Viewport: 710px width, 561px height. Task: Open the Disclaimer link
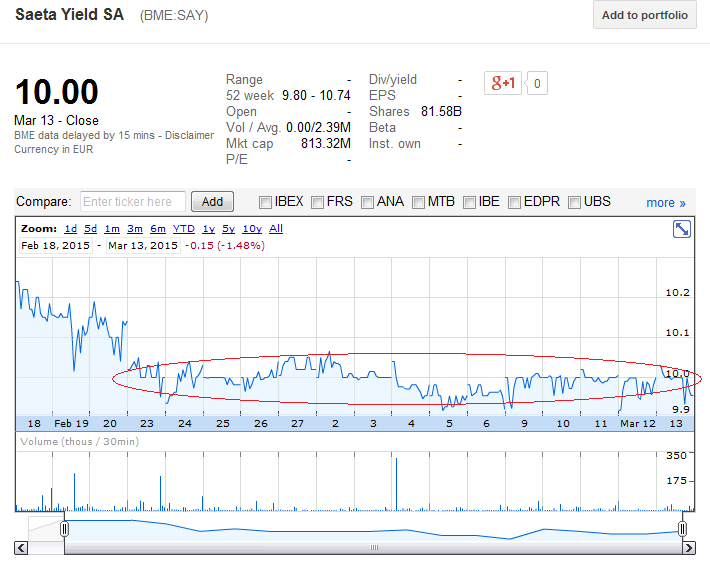pos(189,135)
